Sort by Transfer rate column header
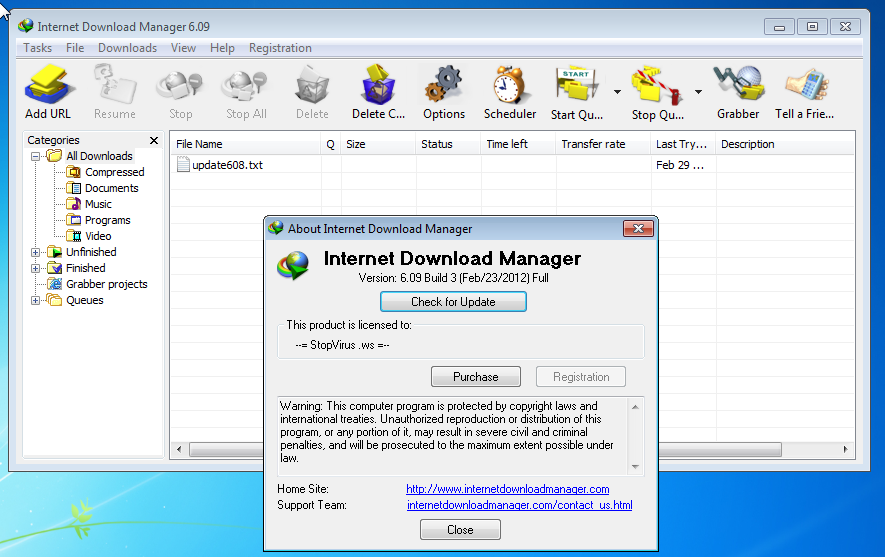The width and height of the screenshot is (885, 557). coord(603,144)
